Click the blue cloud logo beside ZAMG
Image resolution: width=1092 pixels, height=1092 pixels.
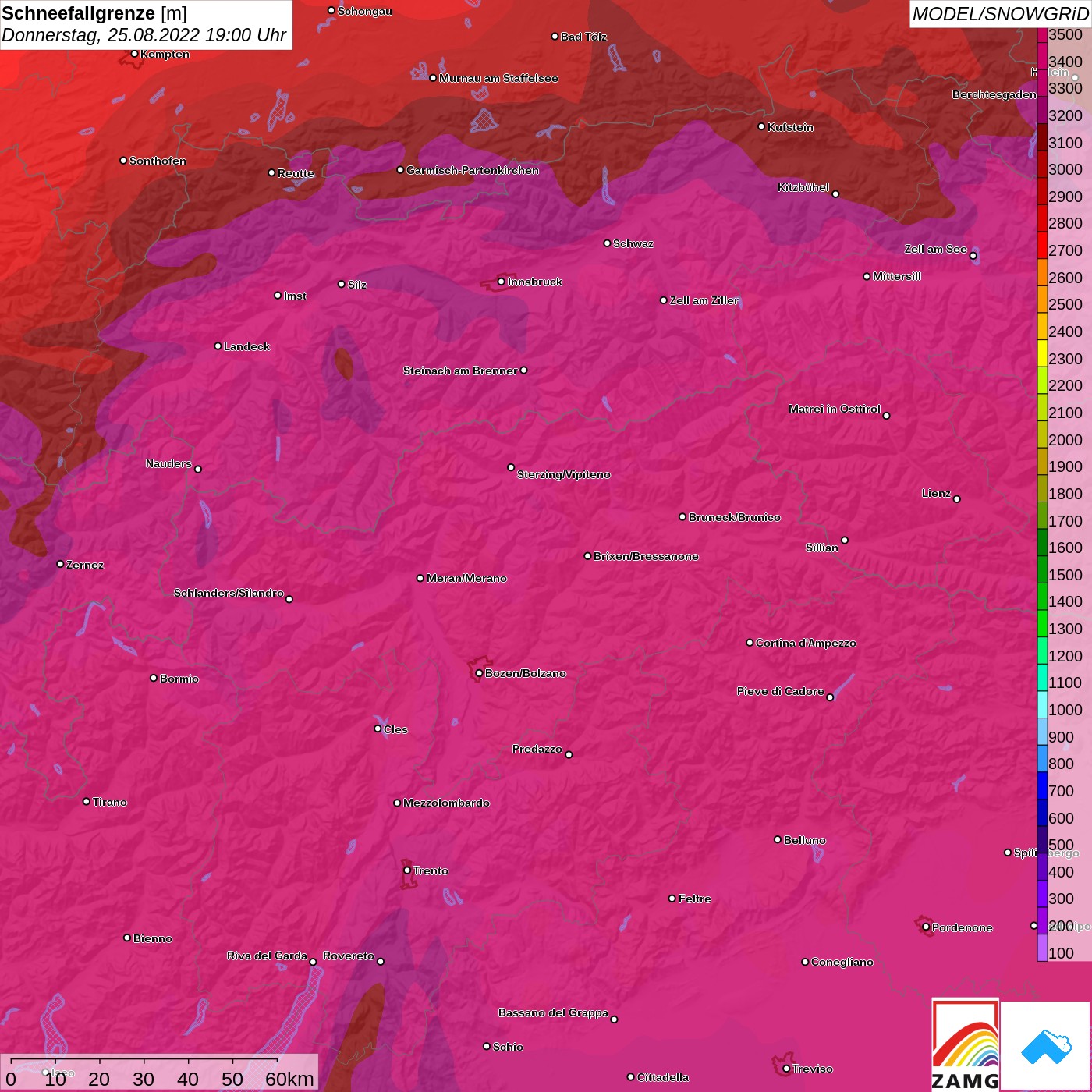1046,1046
